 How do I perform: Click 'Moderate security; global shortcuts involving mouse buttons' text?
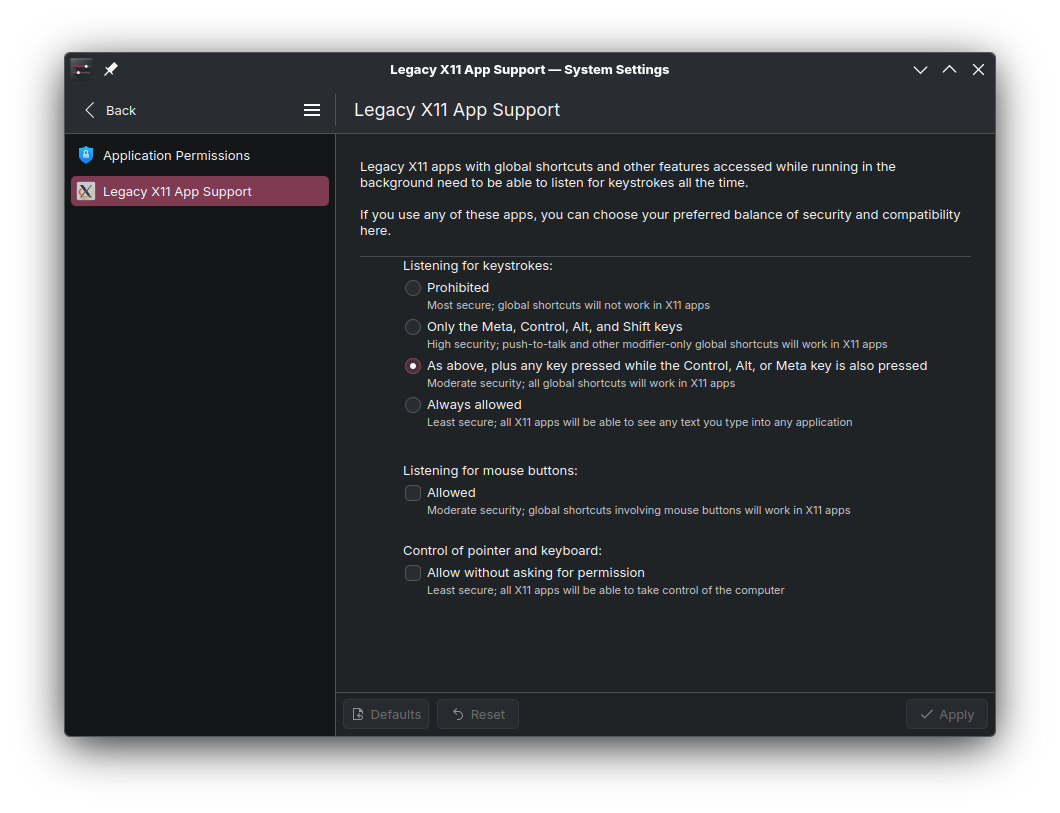[x=638, y=511]
